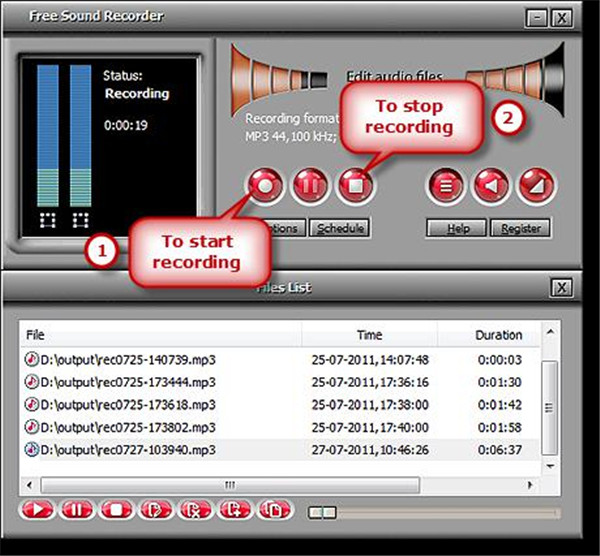Play the selected file in Files List
The image size is (600, 556).
pos(37,510)
